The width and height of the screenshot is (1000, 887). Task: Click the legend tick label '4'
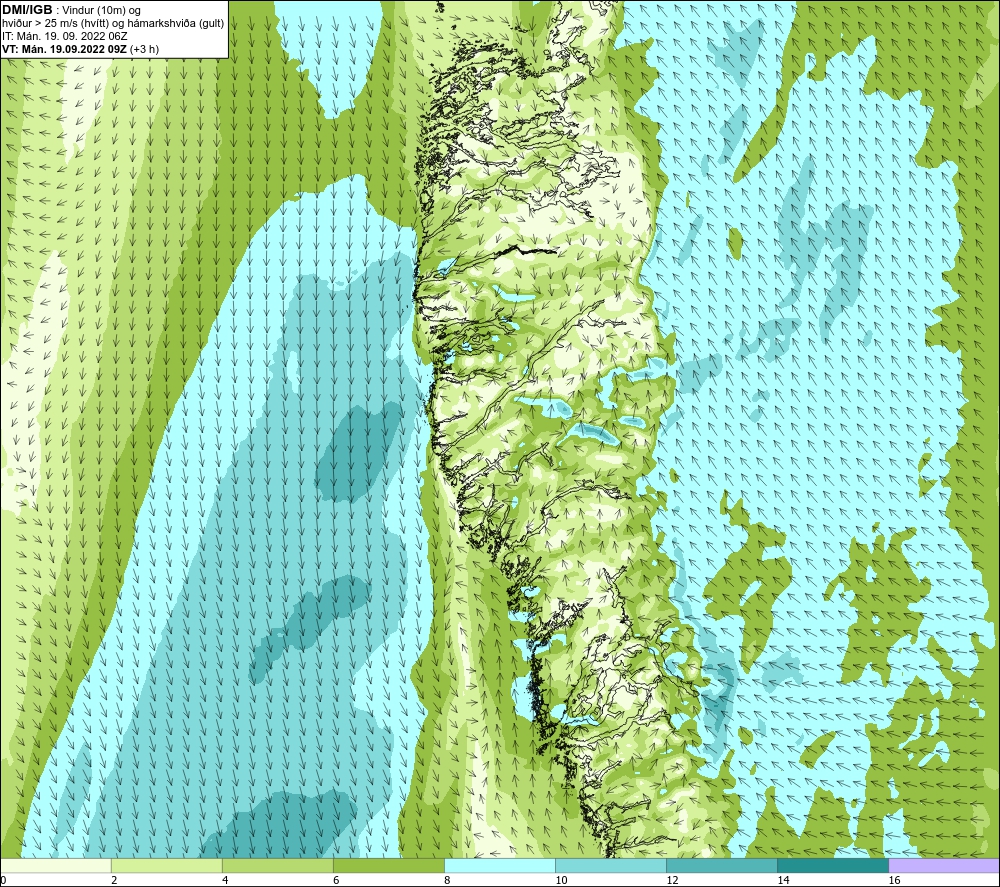click(225, 881)
